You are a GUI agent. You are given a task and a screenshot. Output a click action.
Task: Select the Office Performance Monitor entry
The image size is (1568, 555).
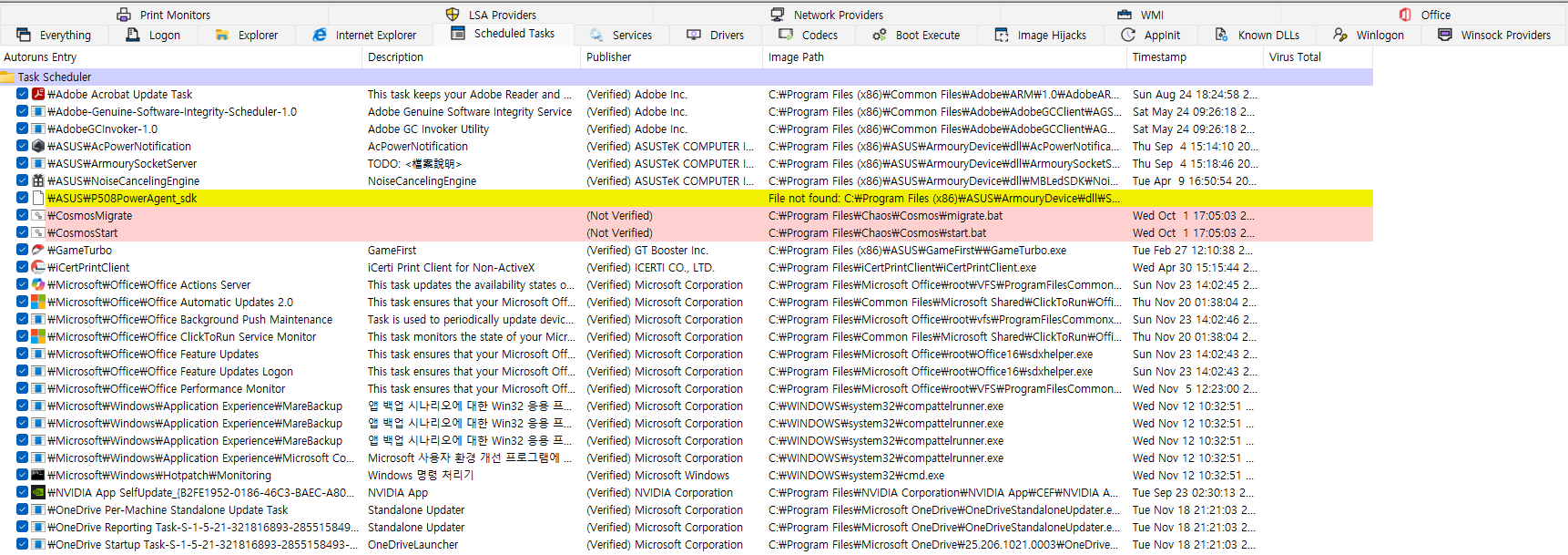click(x=167, y=389)
